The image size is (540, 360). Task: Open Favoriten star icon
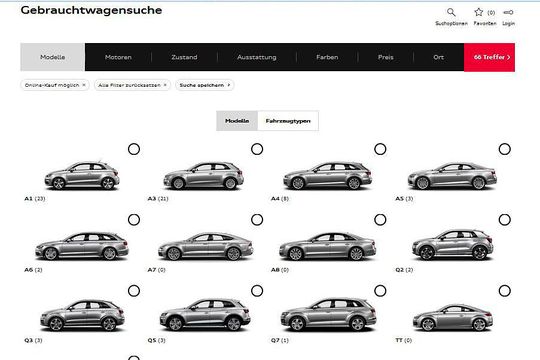coord(478,12)
